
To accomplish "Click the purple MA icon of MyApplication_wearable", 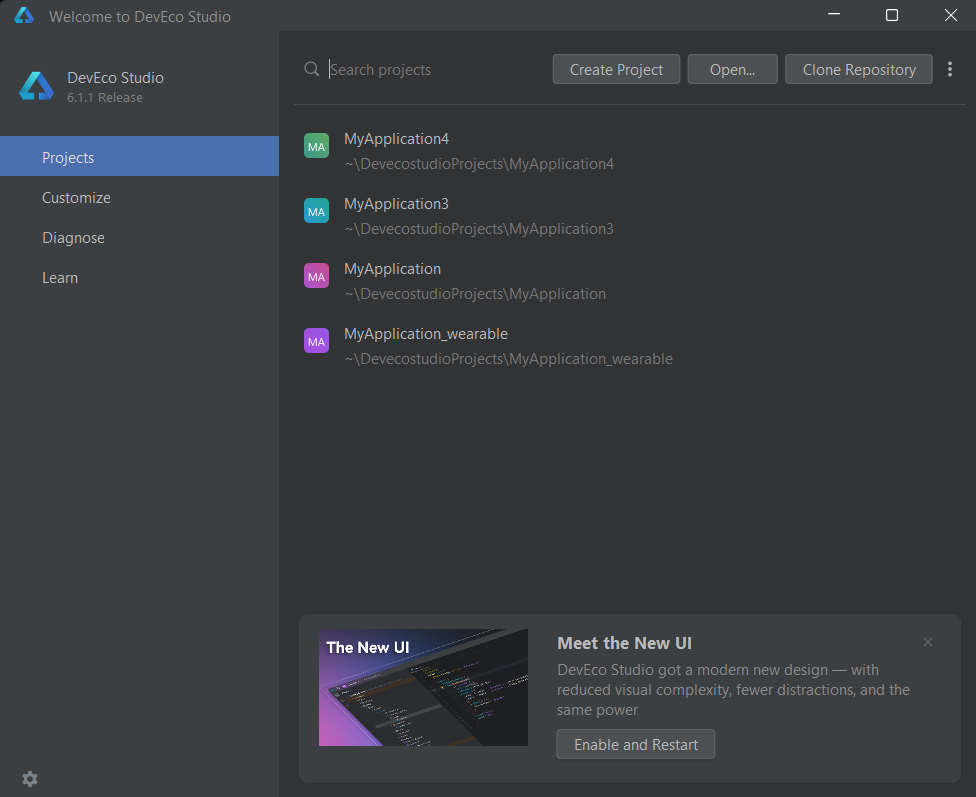I will coord(316,341).
